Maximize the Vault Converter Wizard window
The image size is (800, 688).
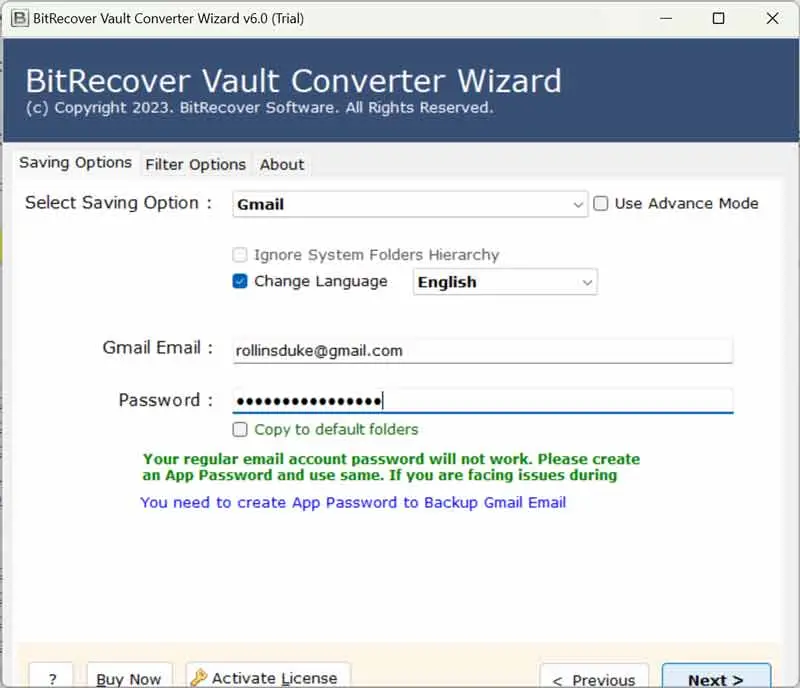click(x=718, y=19)
